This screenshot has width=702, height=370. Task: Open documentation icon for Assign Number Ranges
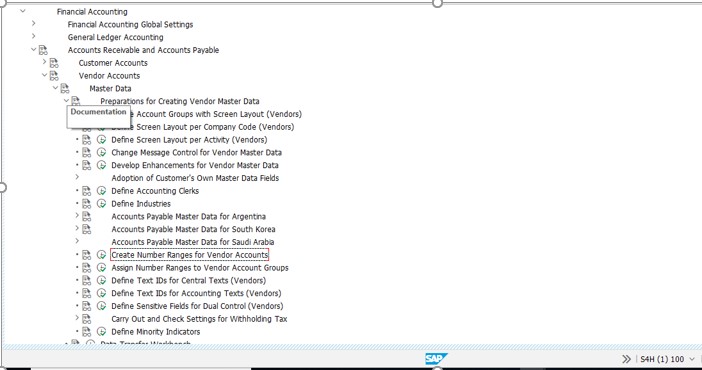click(x=86, y=268)
